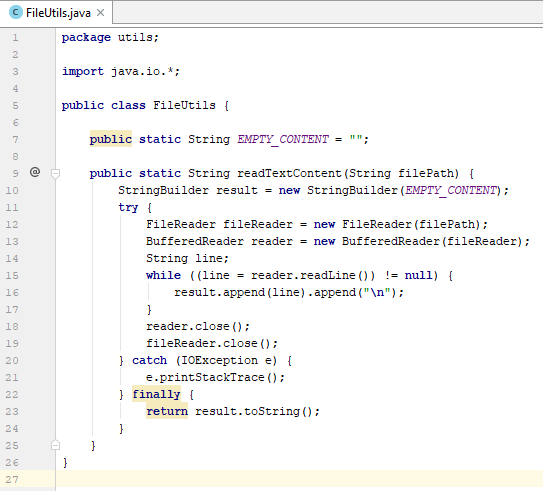Click the EMPTY_CONTENT reference on line 10
The image size is (543, 491).
click(x=451, y=190)
